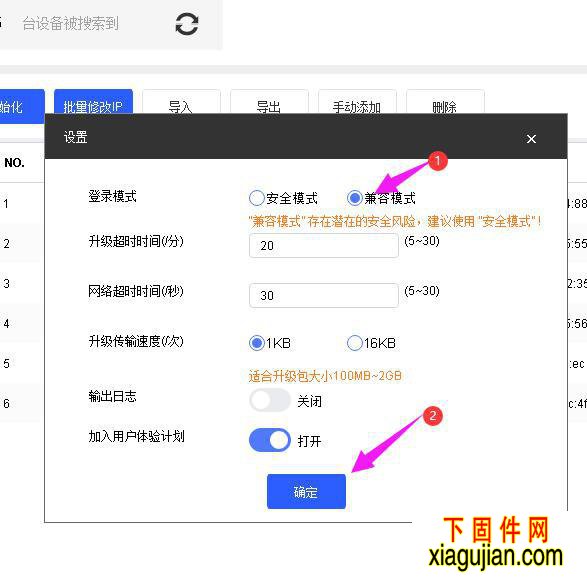The width and height of the screenshot is (587, 581).
Task: Toggle the 加入用户体验计划 switch
Action: point(270,440)
